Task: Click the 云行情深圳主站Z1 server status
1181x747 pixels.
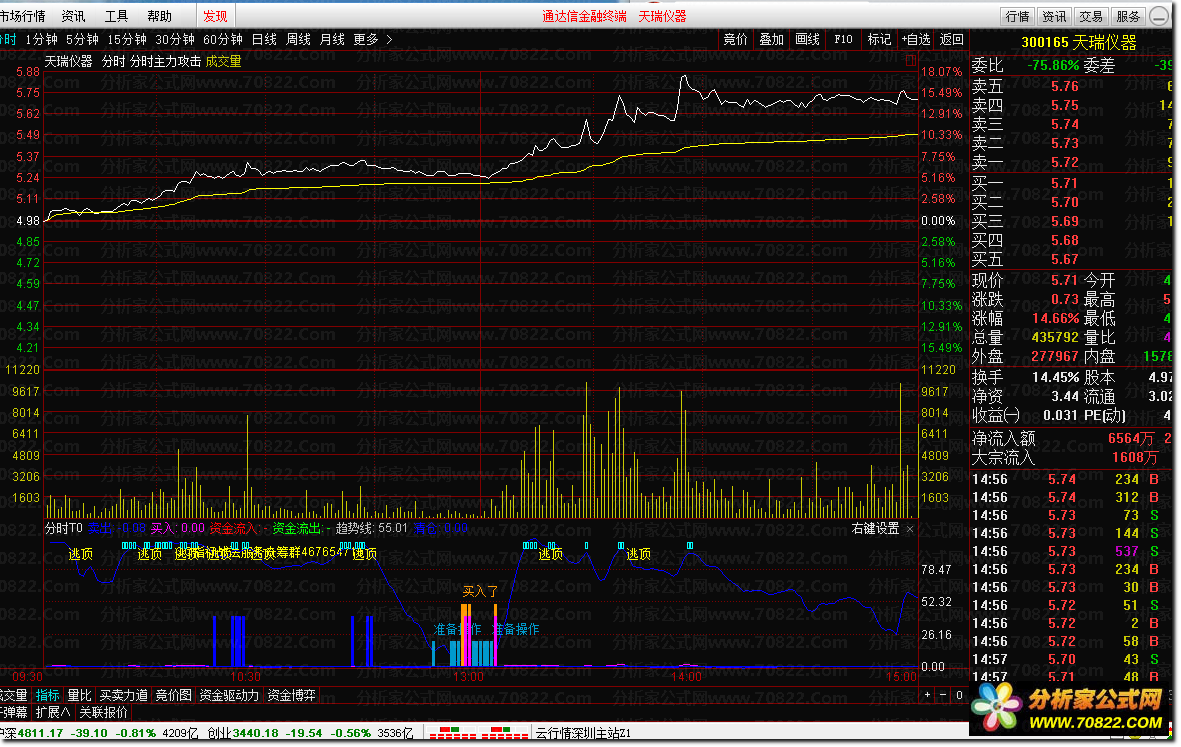Action: coord(584,733)
